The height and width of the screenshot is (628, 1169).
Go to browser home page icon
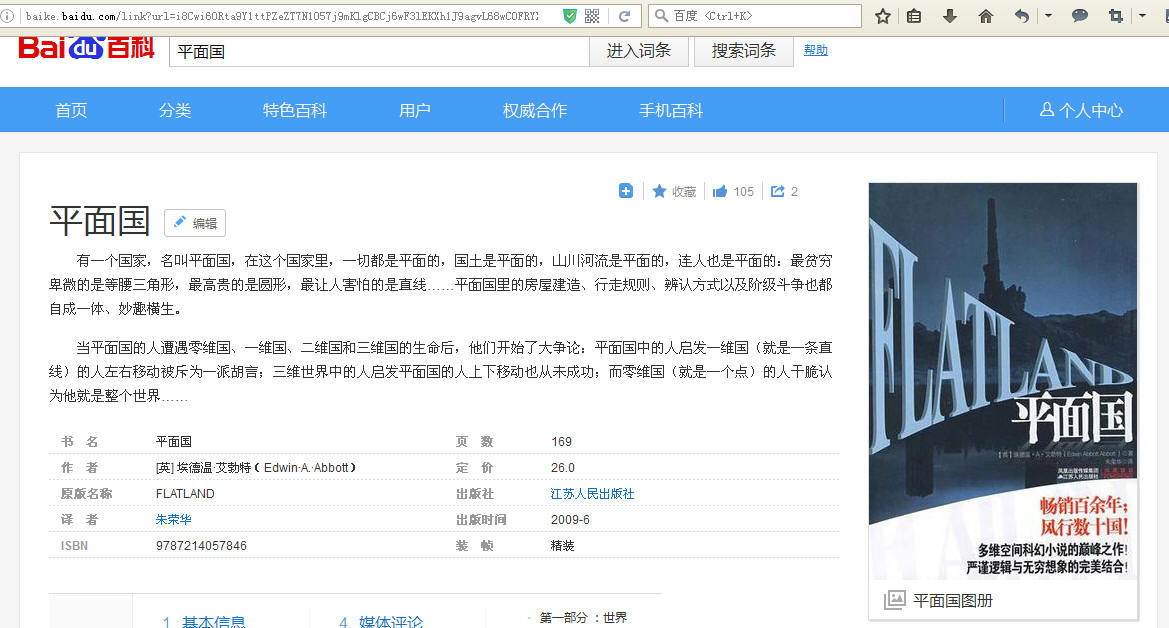pyautogui.click(x=986, y=16)
